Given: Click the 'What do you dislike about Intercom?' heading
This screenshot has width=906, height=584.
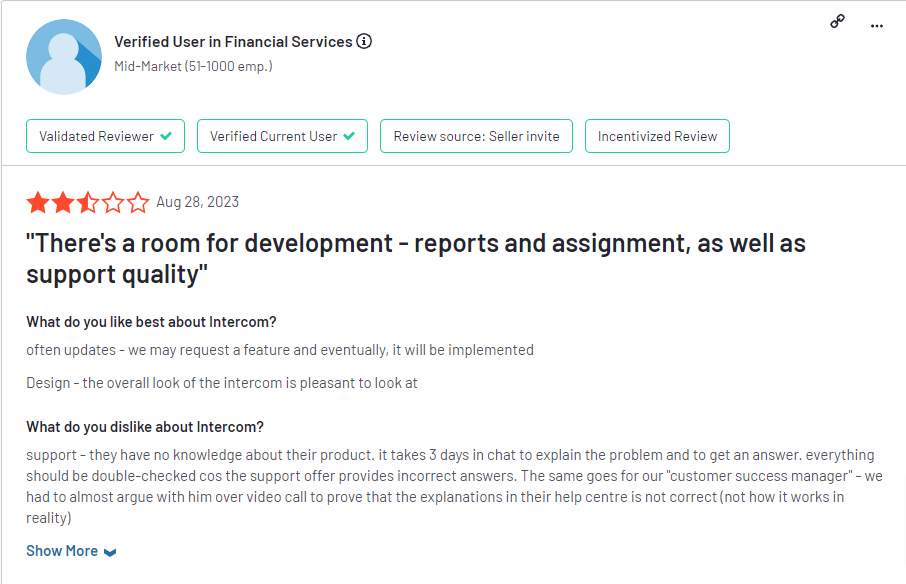Looking at the screenshot, I should tap(145, 427).
